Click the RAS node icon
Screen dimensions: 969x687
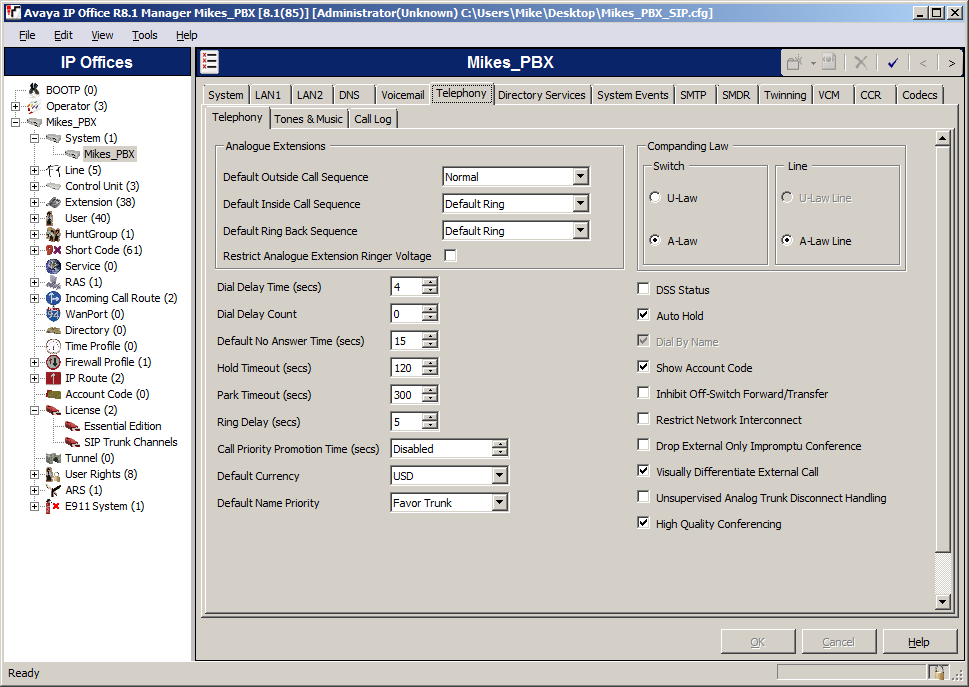pos(53,282)
